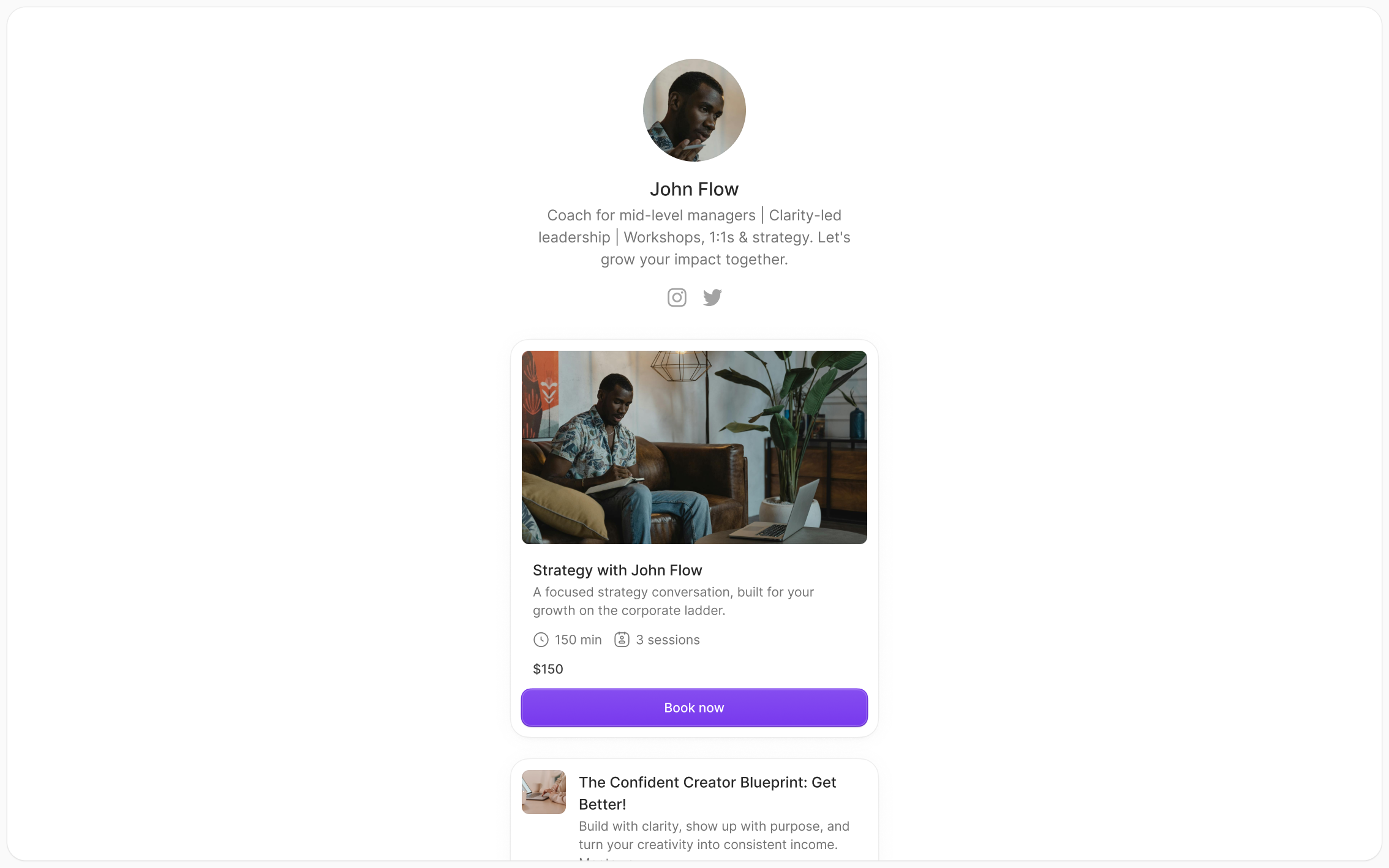1389x868 pixels.
Task: Click the $150 price label
Action: click(x=548, y=669)
